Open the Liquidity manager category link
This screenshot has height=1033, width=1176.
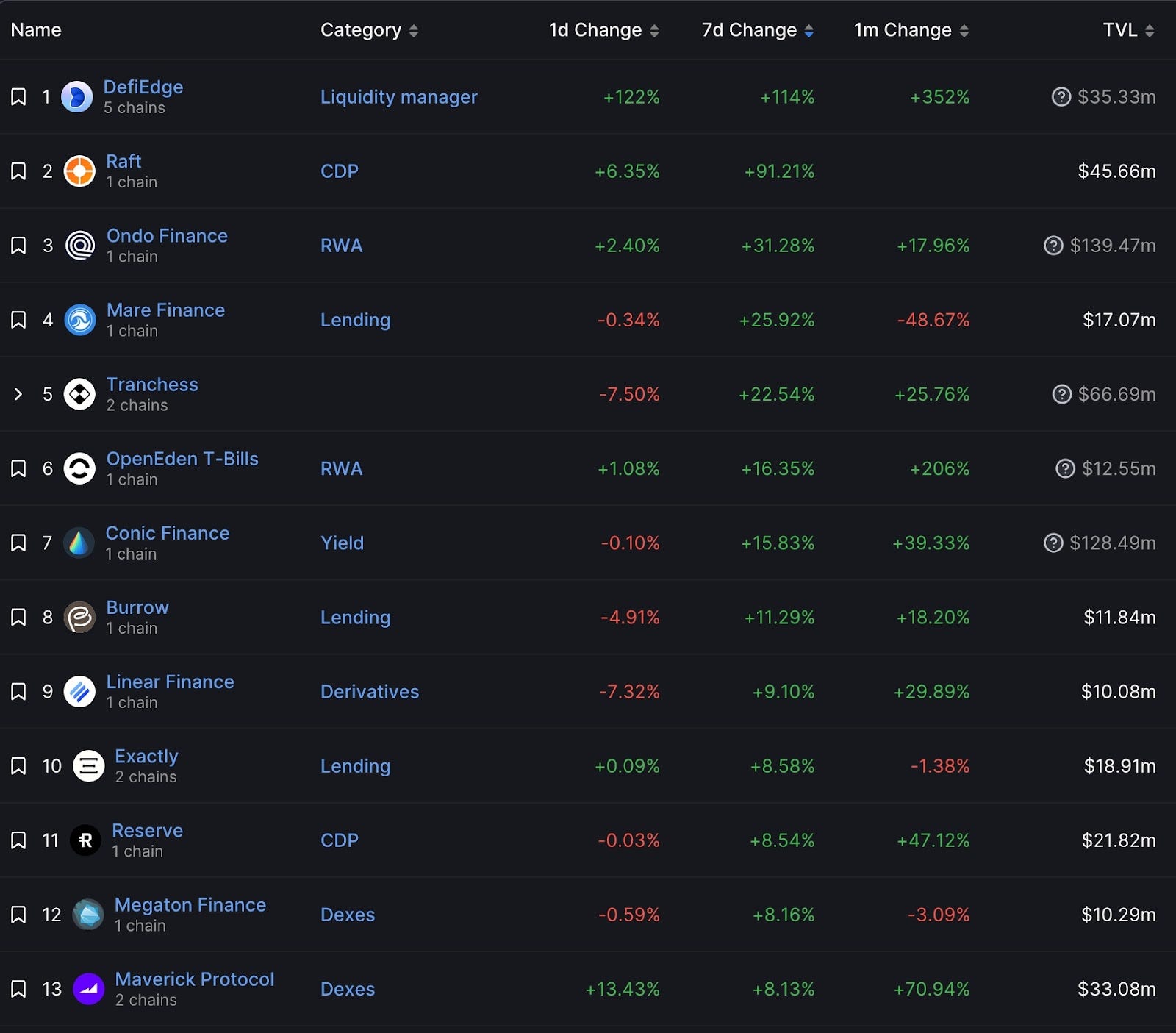coord(398,97)
